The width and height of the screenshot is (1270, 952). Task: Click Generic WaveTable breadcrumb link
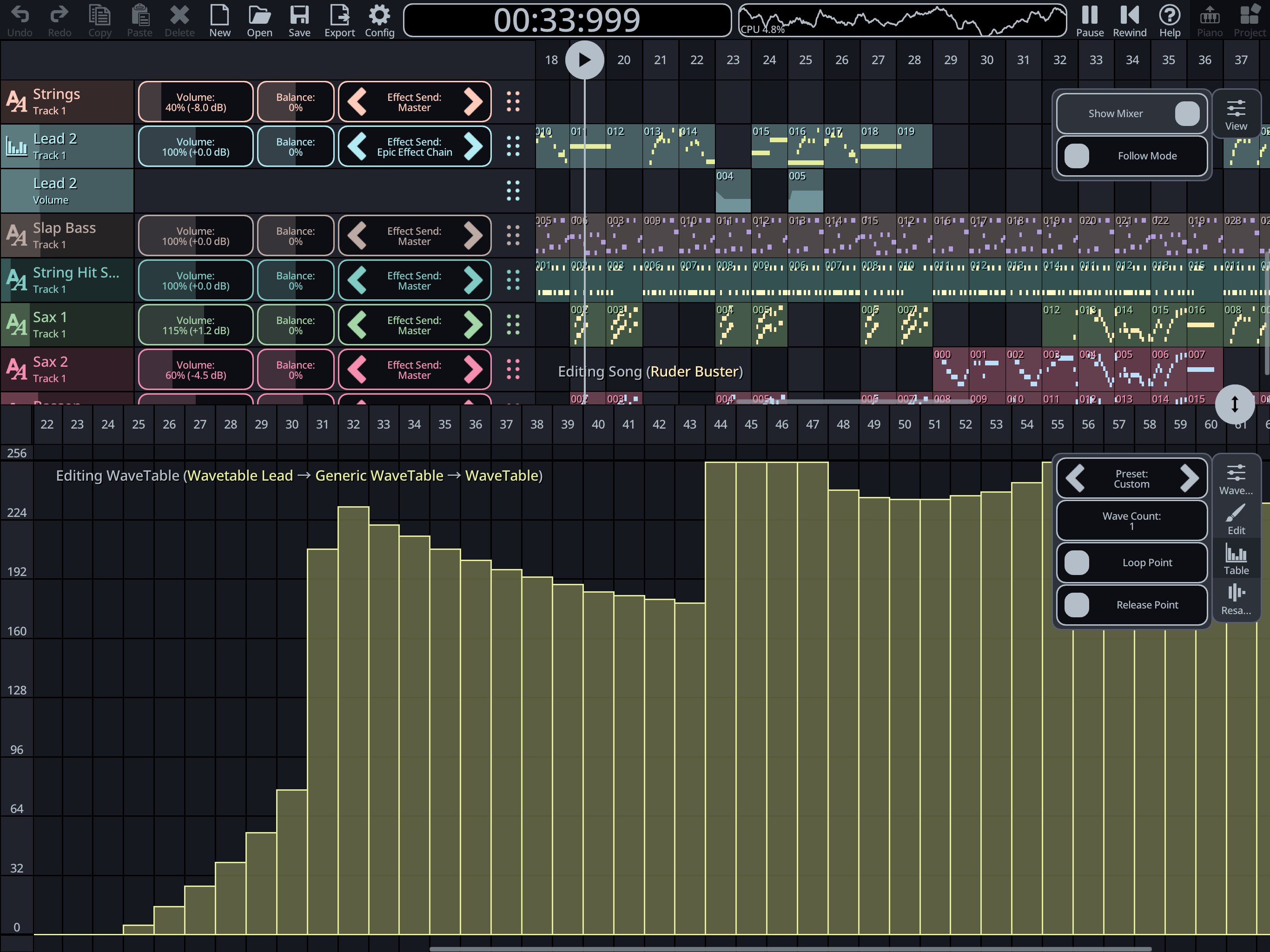click(379, 476)
